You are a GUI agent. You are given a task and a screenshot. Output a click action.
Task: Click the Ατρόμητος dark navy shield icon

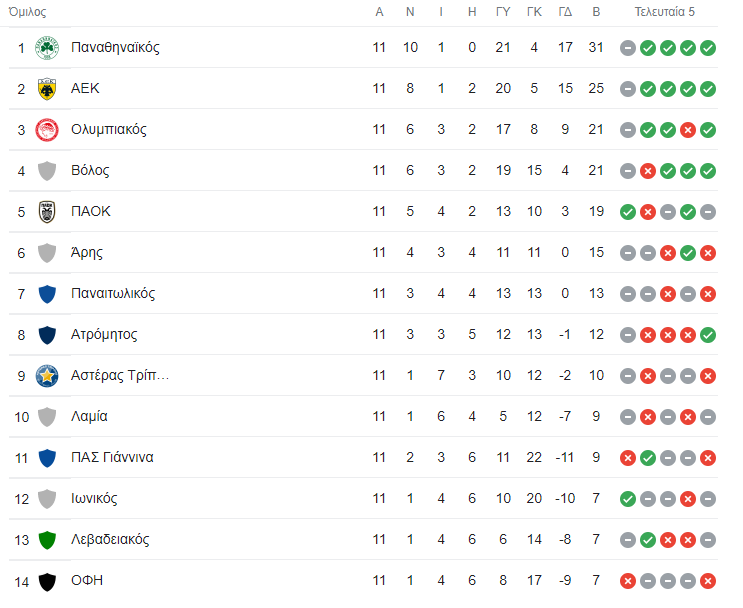(47, 335)
